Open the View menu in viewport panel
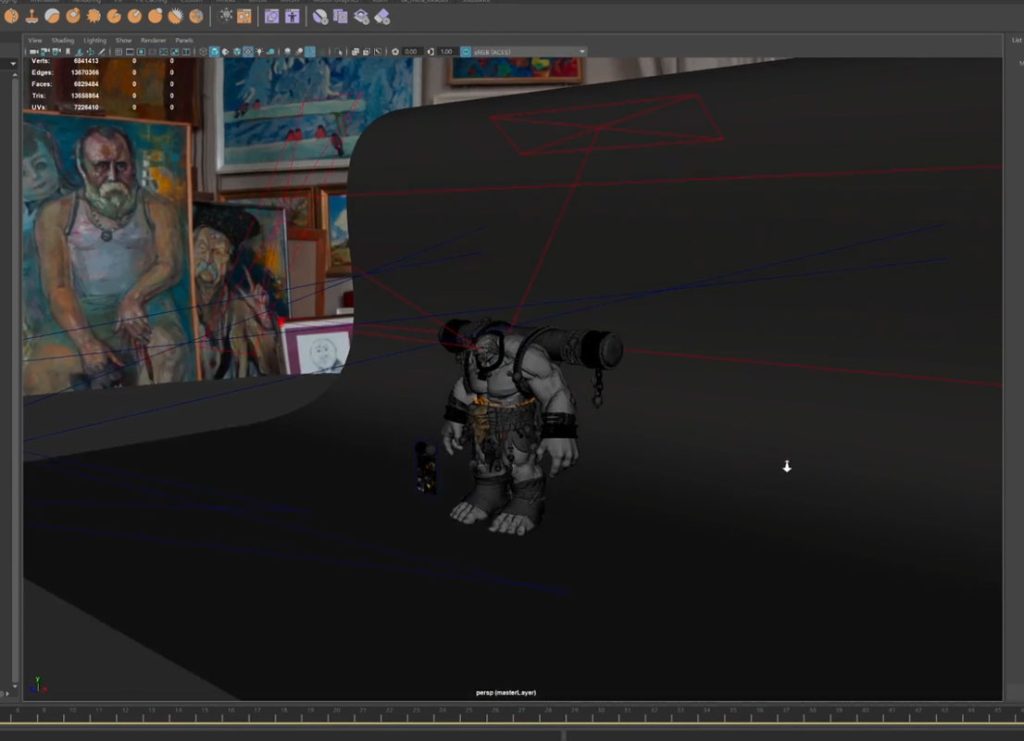This screenshot has width=1024, height=741. coord(35,40)
